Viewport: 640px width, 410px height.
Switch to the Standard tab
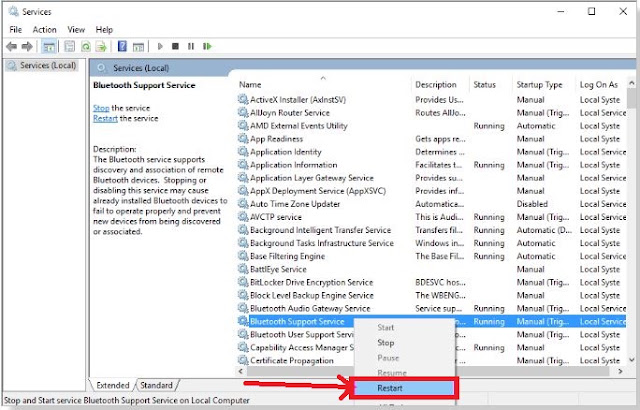tap(156, 385)
